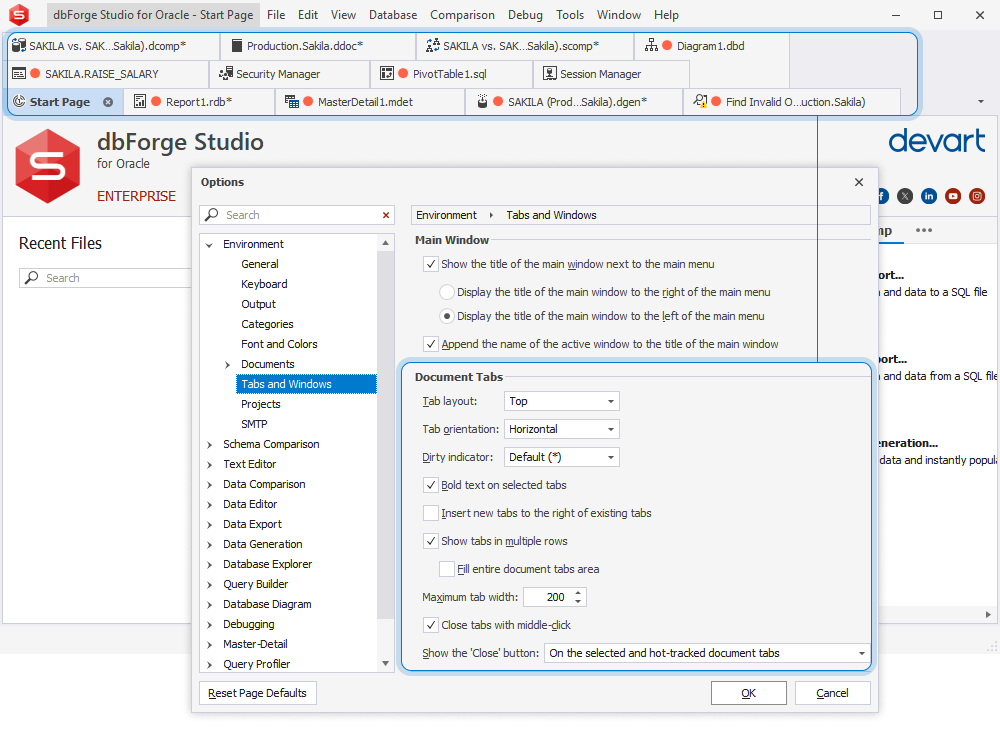Click the large dbForge Studio hexagon logo

[48, 166]
